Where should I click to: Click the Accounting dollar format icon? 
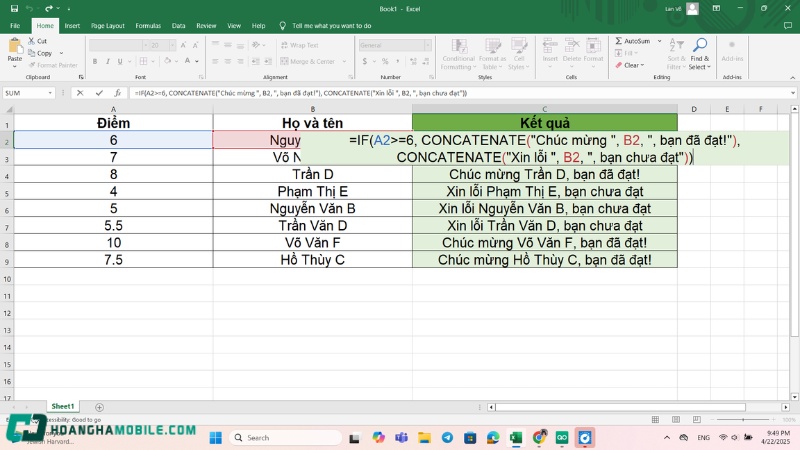tap(365, 61)
